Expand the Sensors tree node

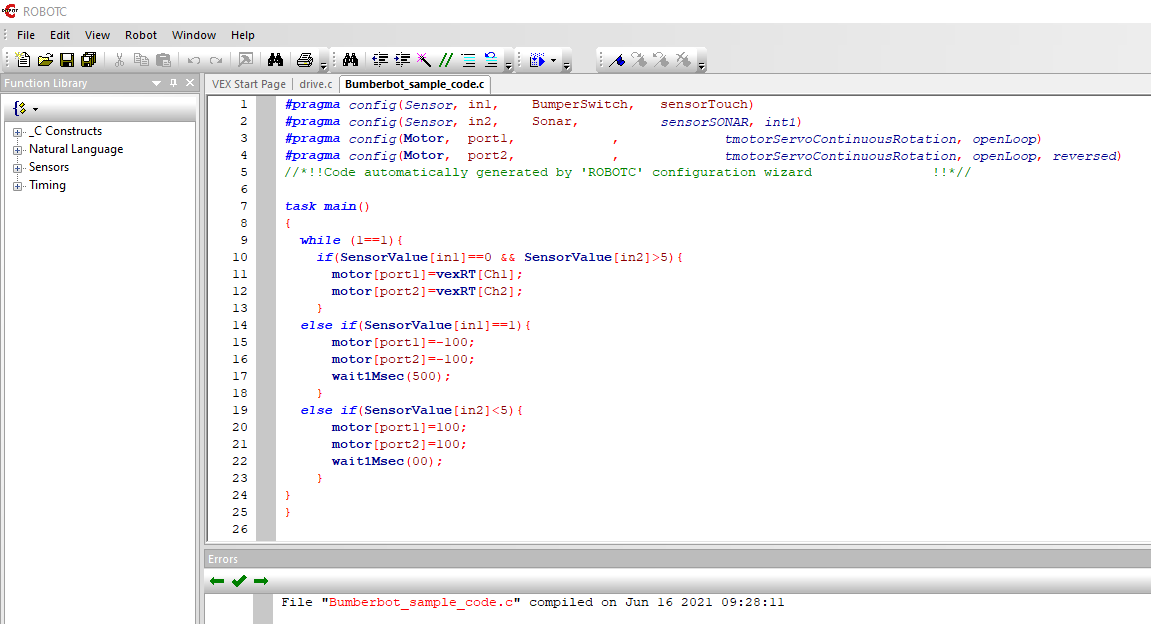click(x=18, y=168)
